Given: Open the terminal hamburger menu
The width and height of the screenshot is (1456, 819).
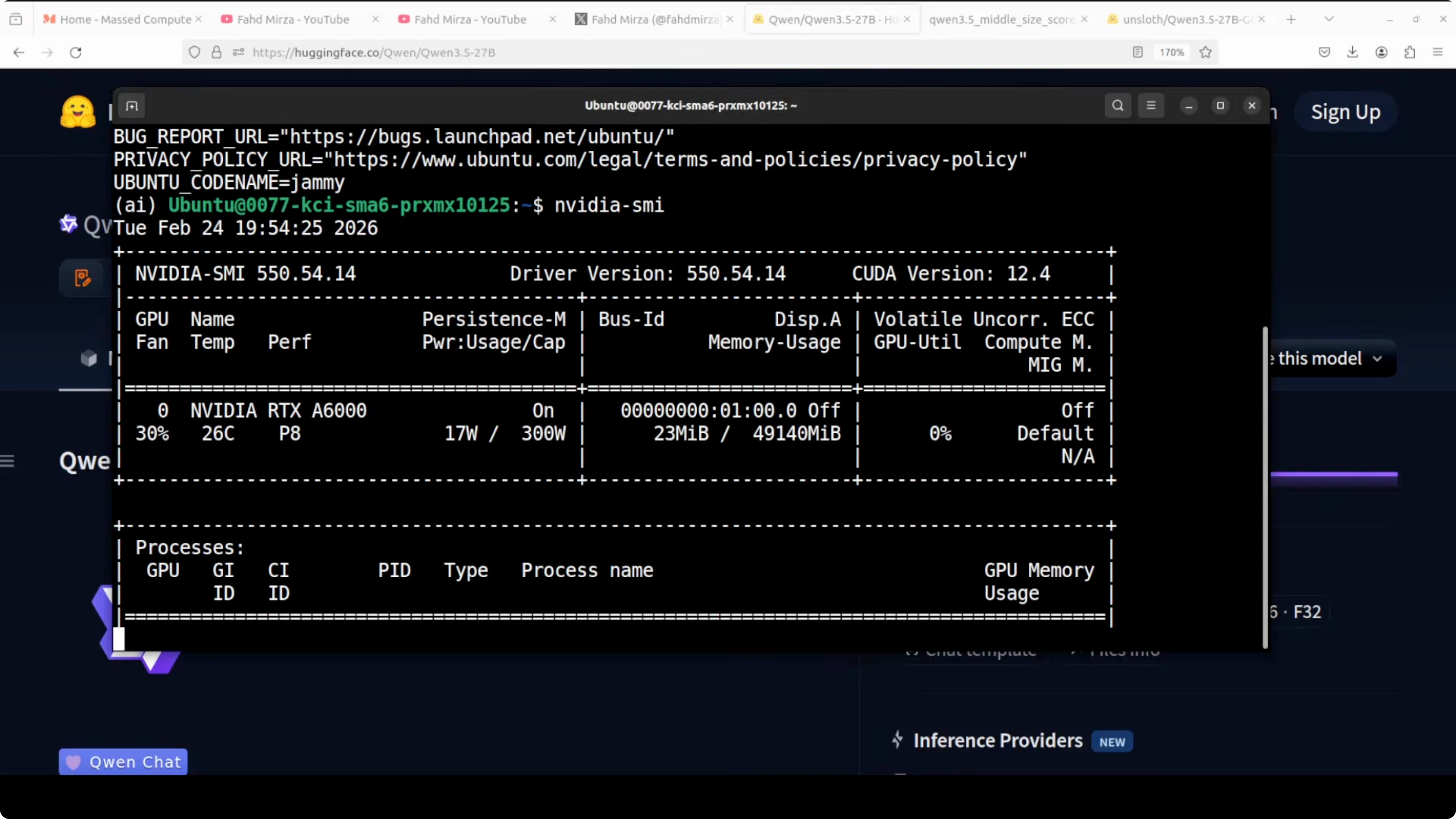Looking at the screenshot, I should coord(1151,106).
